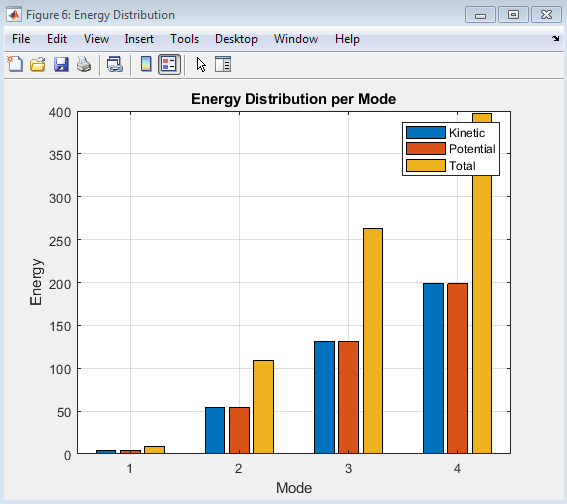
Task: Click the dock figure arrow at the menu bar's right end
Action: pos(556,38)
